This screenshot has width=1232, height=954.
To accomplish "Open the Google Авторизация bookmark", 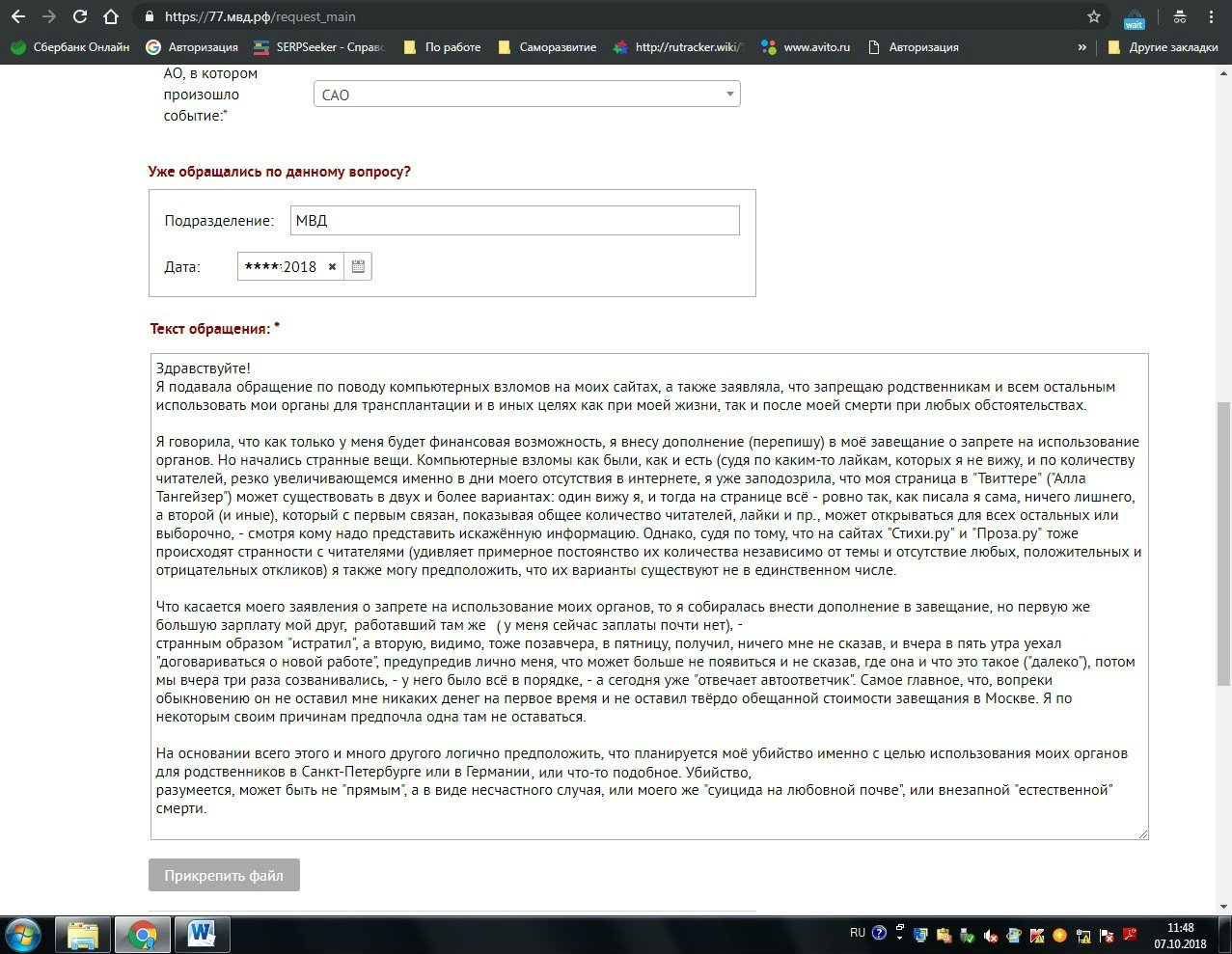I will [191, 46].
